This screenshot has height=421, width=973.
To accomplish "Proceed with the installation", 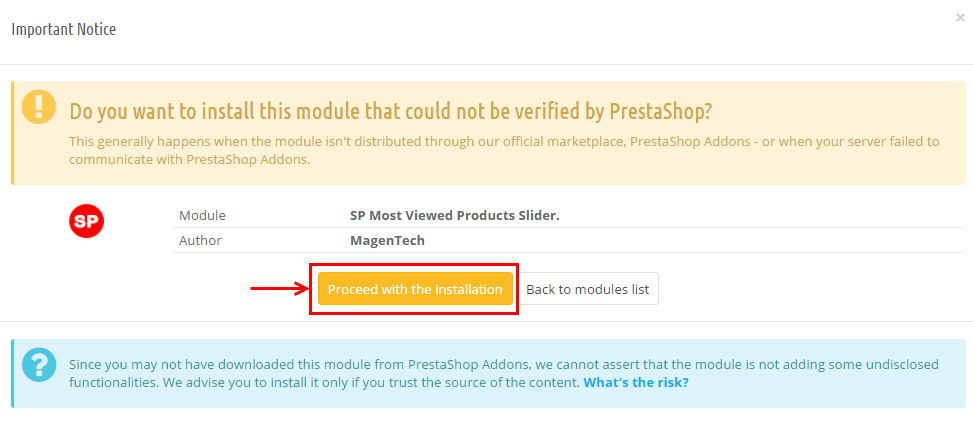I will [x=415, y=289].
